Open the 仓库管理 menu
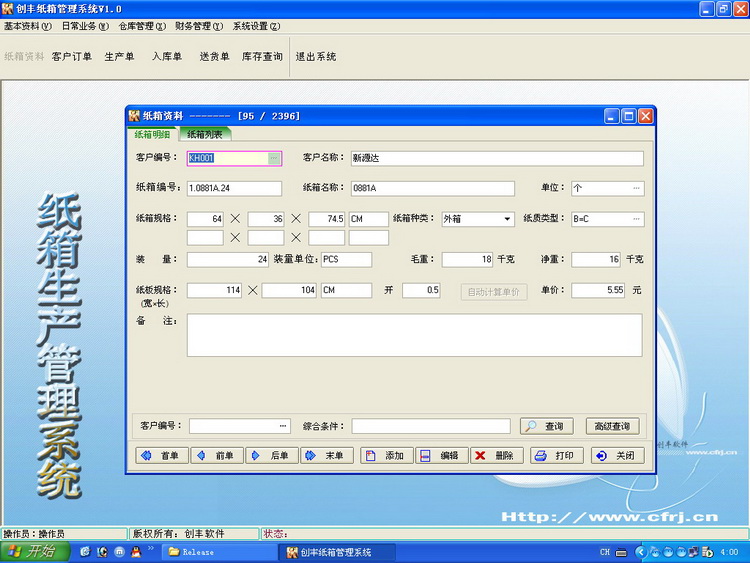750x563 pixels. pyautogui.click(x=141, y=26)
